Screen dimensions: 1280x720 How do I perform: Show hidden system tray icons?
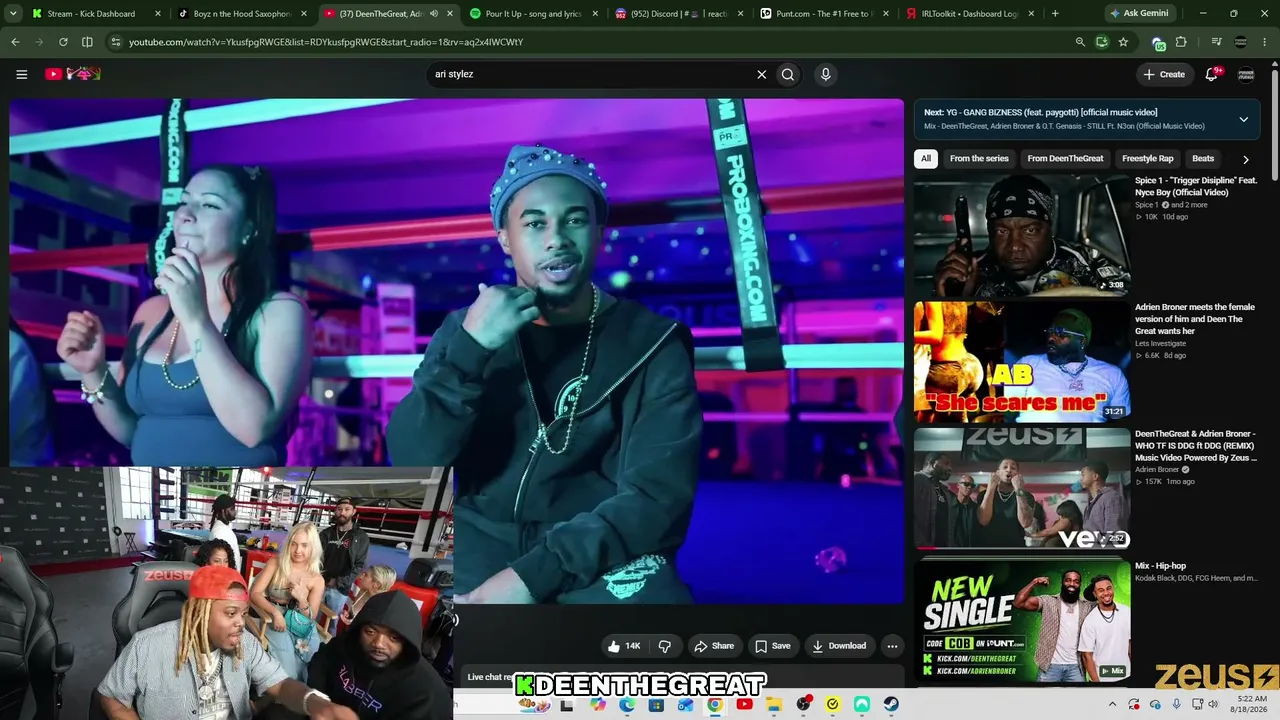click(1112, 705)
